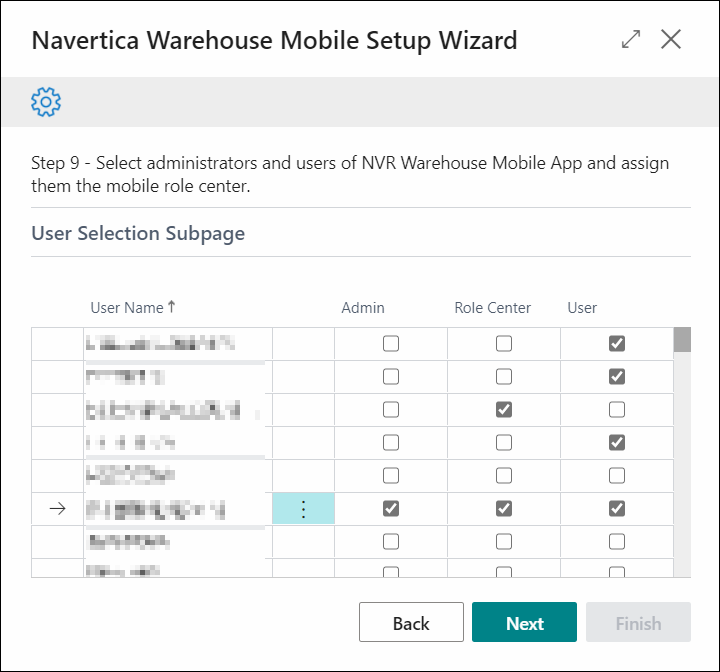Check Admin in the row just below the selected row
This screenshot has height=672, width=720.
click(391, 542)
